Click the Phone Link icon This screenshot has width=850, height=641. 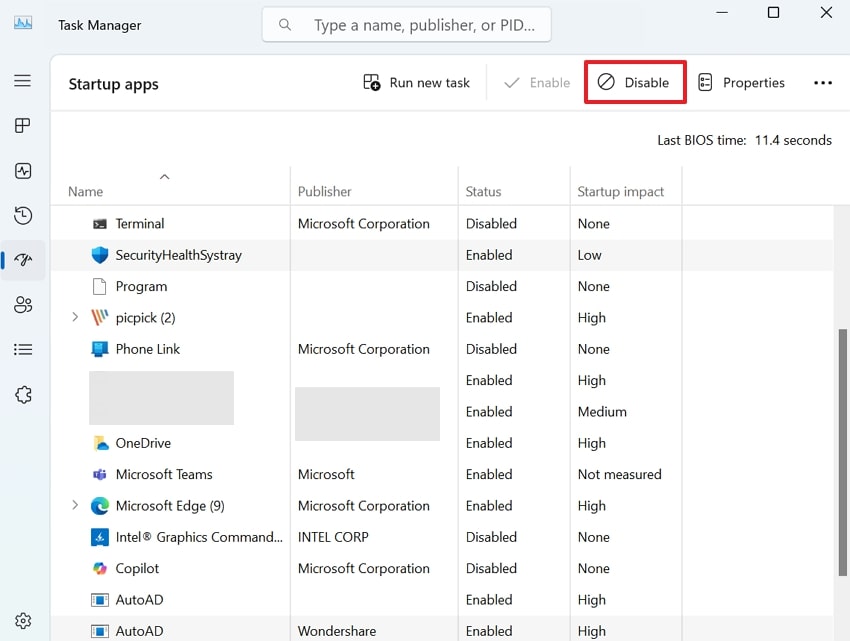(x=100, y=349)
